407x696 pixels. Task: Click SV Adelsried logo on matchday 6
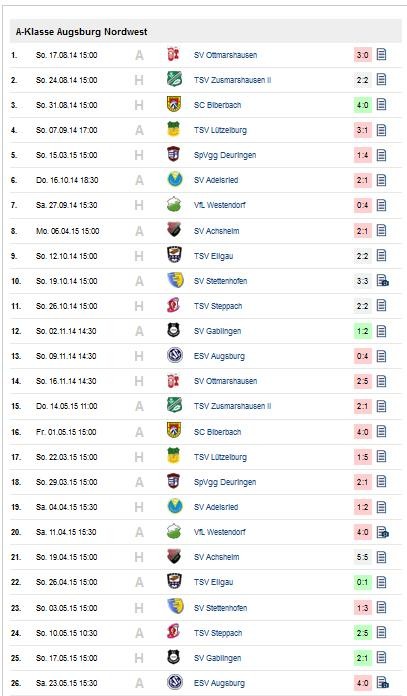(174, 180)
